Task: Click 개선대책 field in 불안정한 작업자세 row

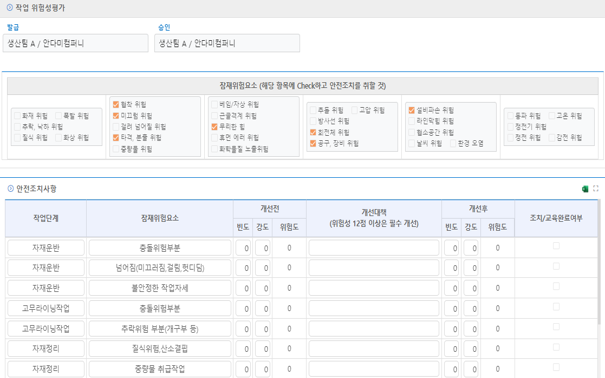Action: 374,288
